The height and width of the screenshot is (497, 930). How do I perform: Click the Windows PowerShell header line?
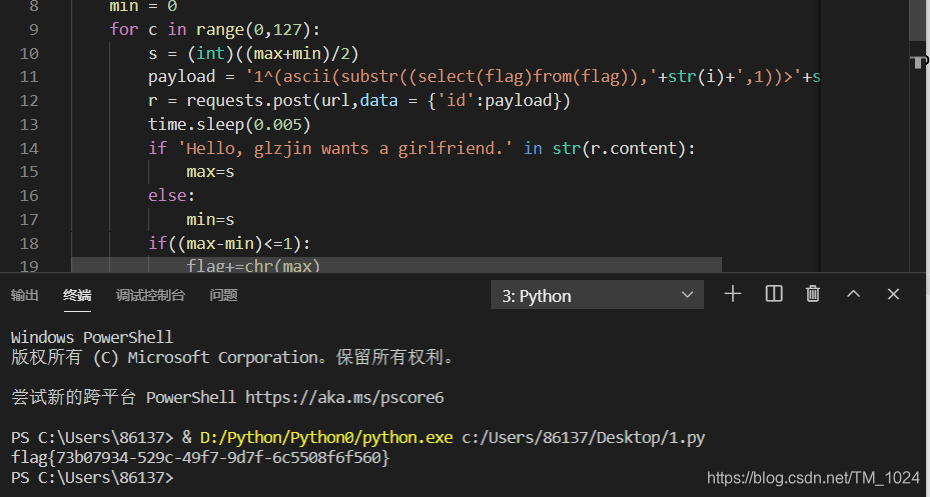[x=92, y=337]
